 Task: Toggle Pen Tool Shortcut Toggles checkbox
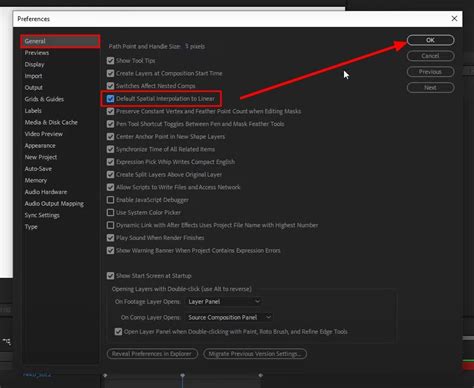click(x=110, y=124)
